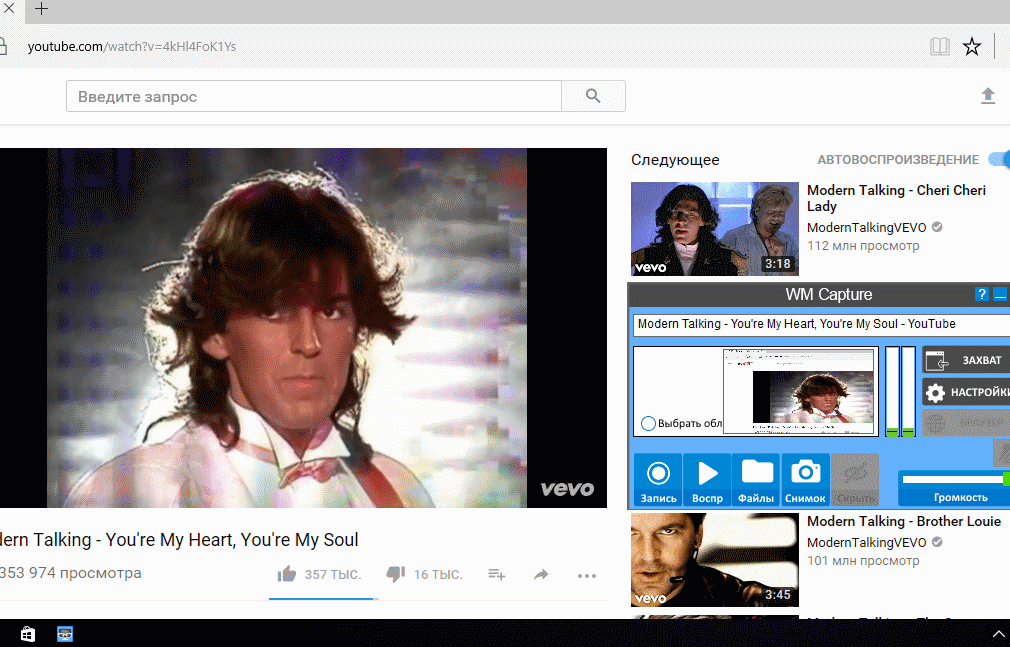Open playback with the Воспр button
Screen dimensions: 1010x647
point(707,480)
